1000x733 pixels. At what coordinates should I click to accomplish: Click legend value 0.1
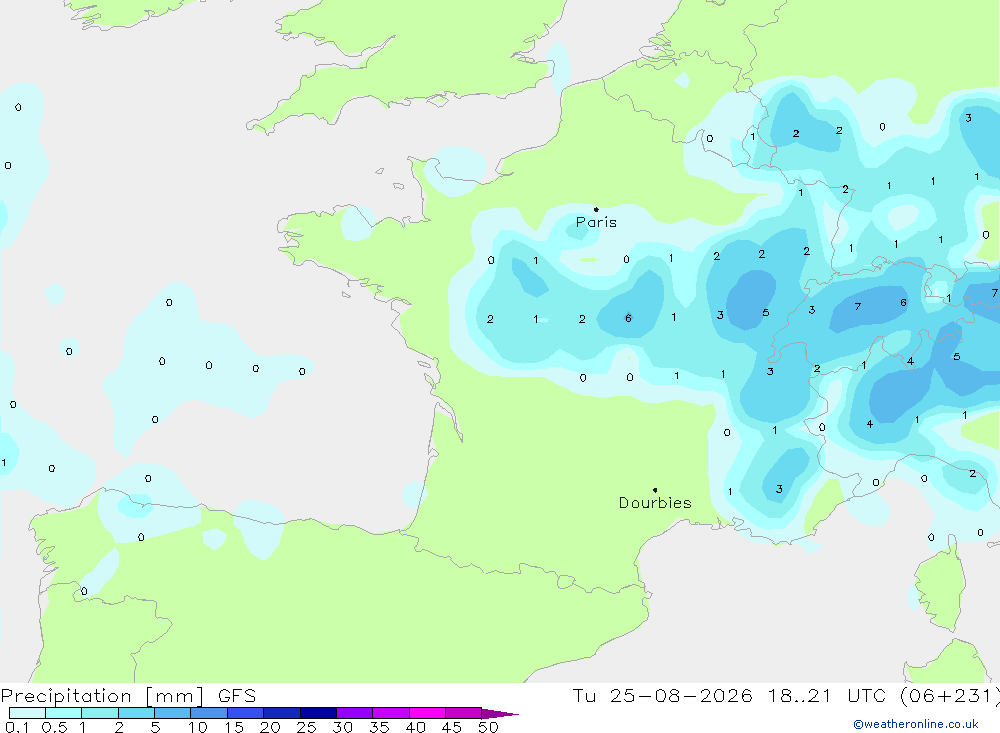point(17,727)
